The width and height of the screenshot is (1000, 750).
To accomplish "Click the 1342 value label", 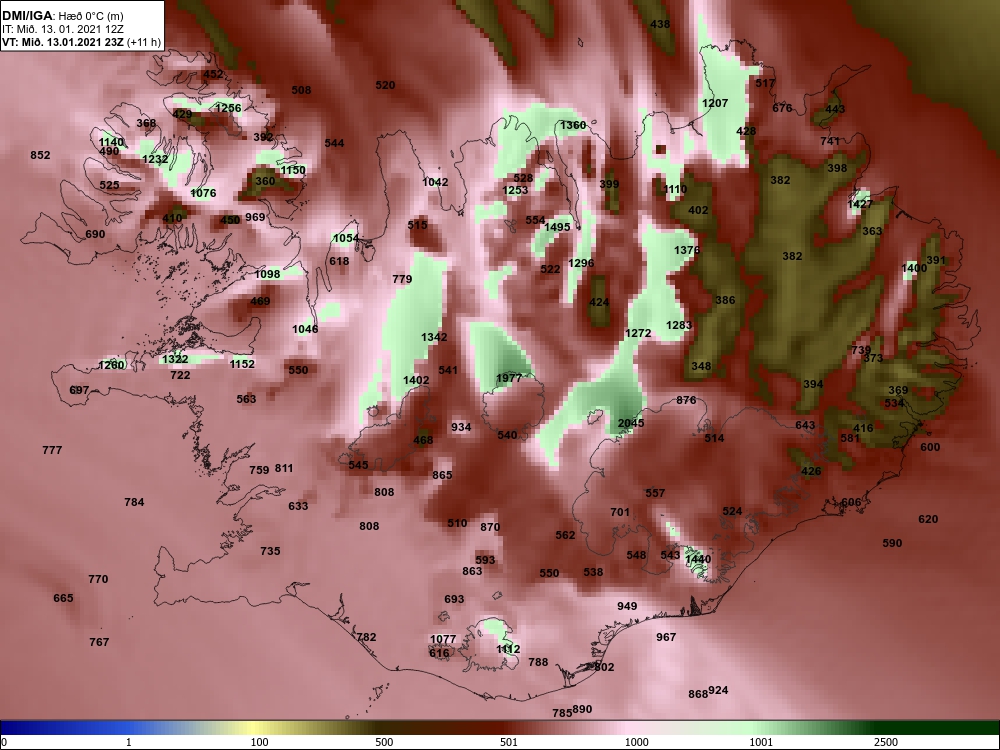I will [x=434, y=337].
